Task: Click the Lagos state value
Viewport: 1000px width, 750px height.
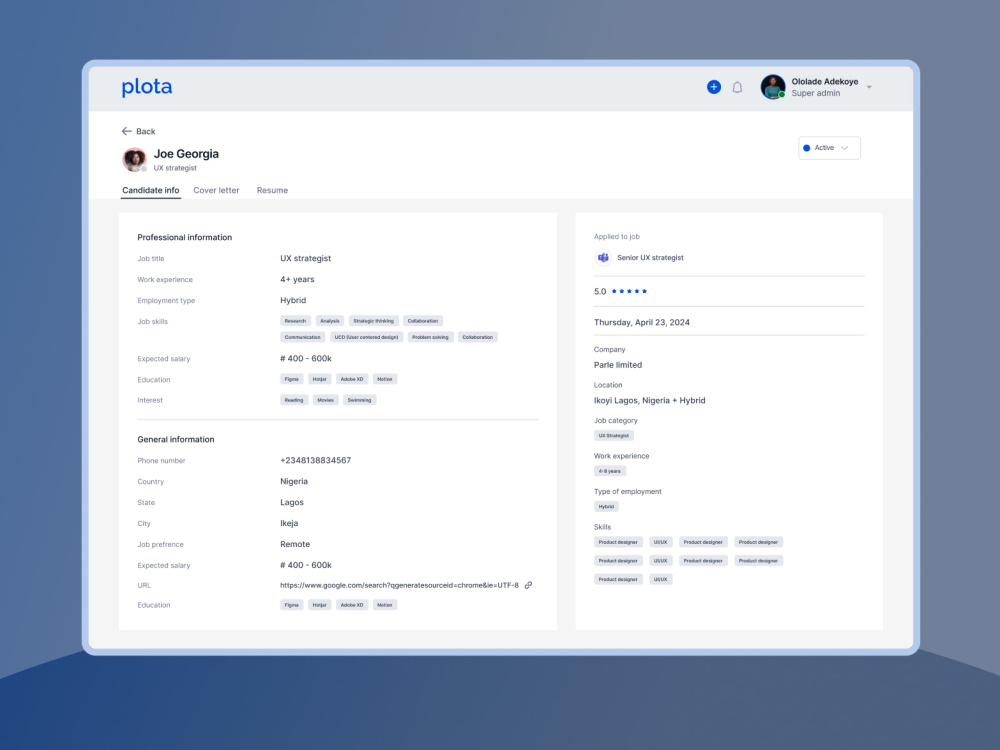Action: tap(291, 503)
